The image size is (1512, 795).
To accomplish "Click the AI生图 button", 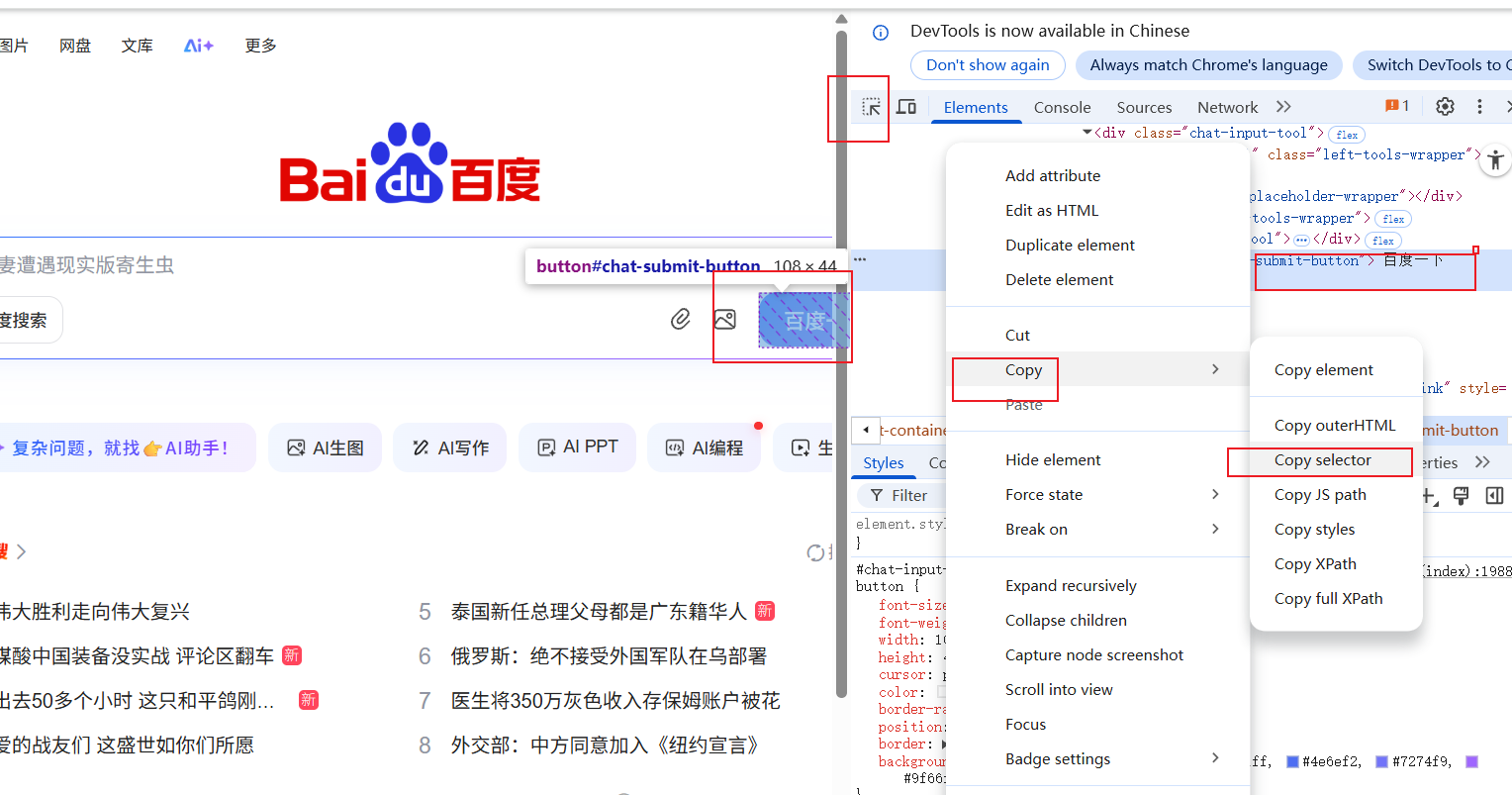I will click(326, 447).
